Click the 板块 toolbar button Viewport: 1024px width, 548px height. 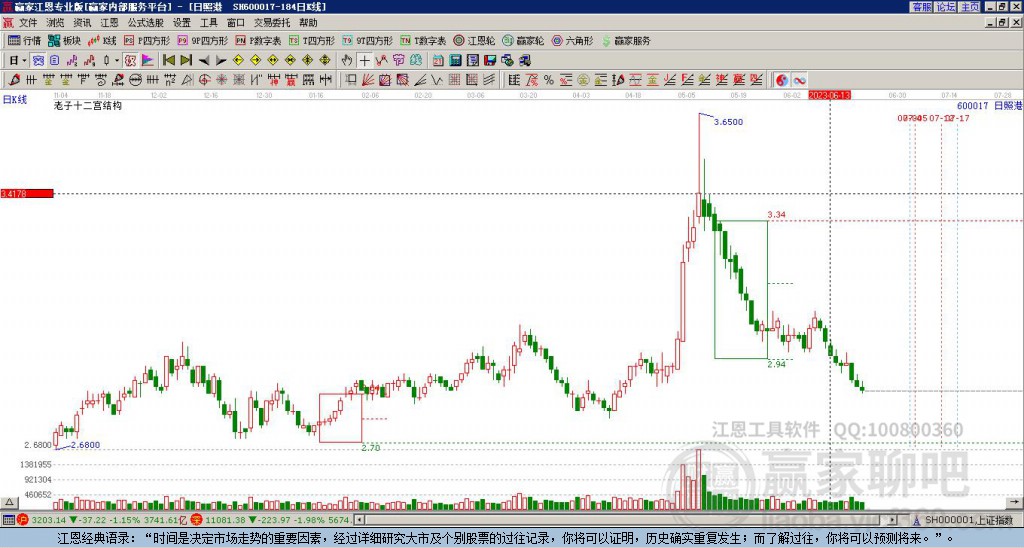coord(64,40)
